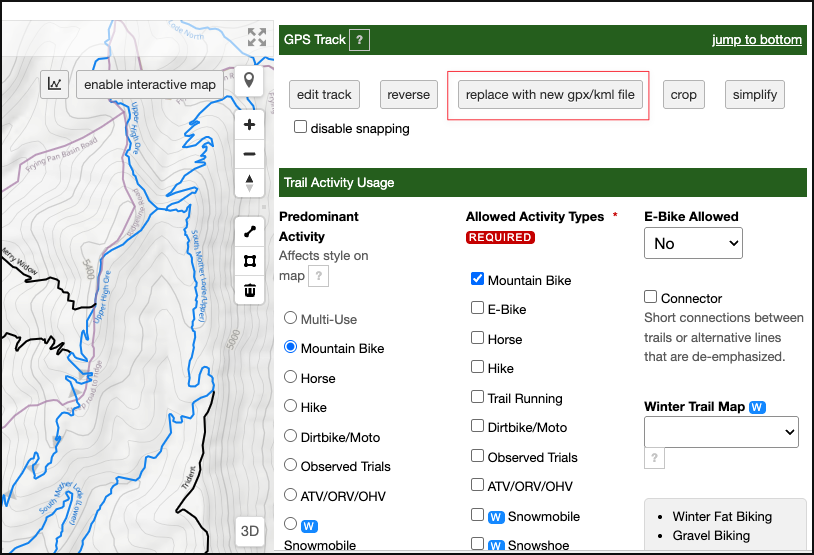This screenshot has width=814, height=555.
Task: Click the jump to bottom link
Action: (x=756, y=40)
